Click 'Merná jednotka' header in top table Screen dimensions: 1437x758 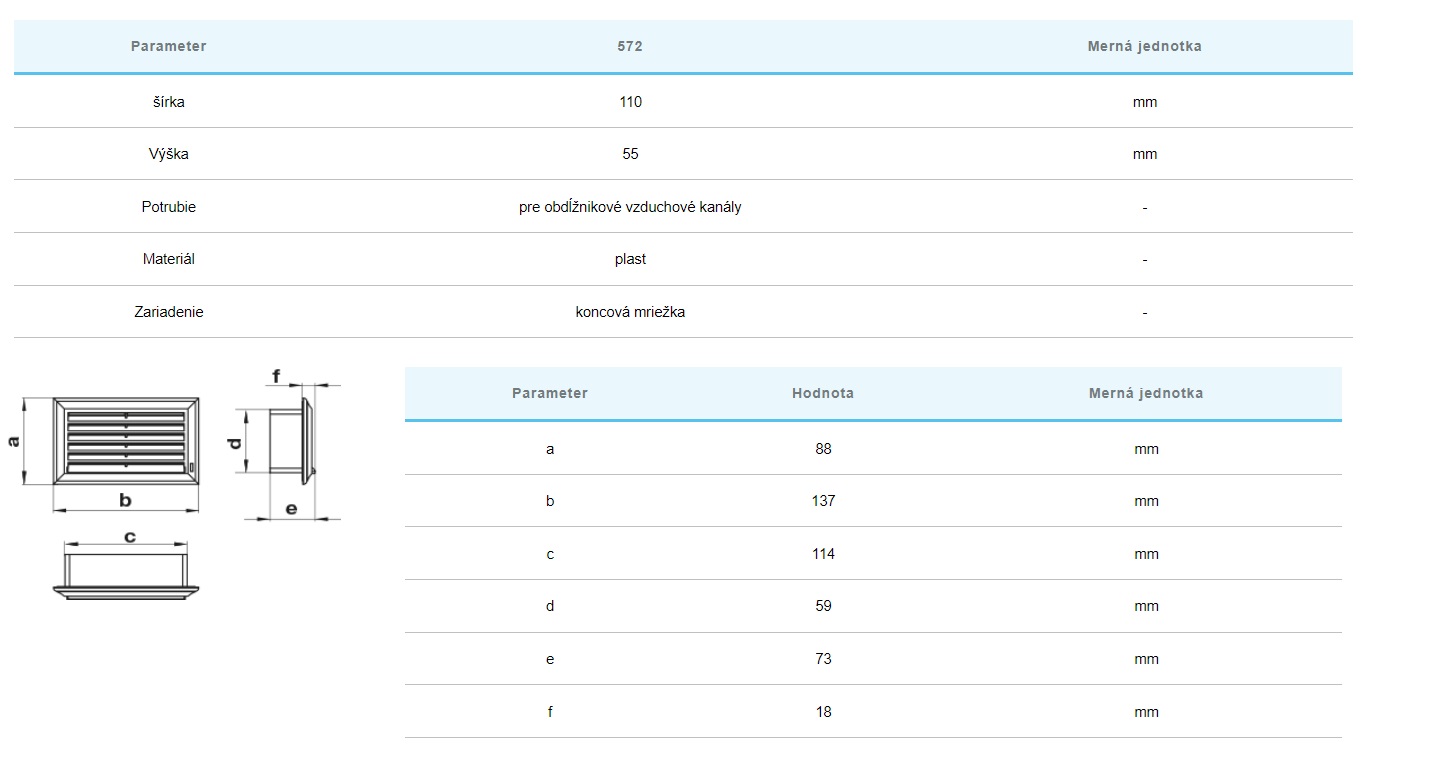[x=1144, y=46]
